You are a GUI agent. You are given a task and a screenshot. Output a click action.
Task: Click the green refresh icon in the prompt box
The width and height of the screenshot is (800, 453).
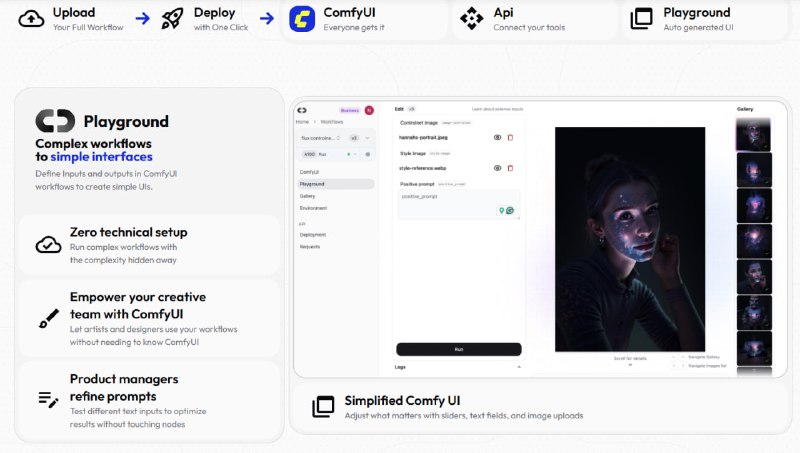[x=510, y=210]
